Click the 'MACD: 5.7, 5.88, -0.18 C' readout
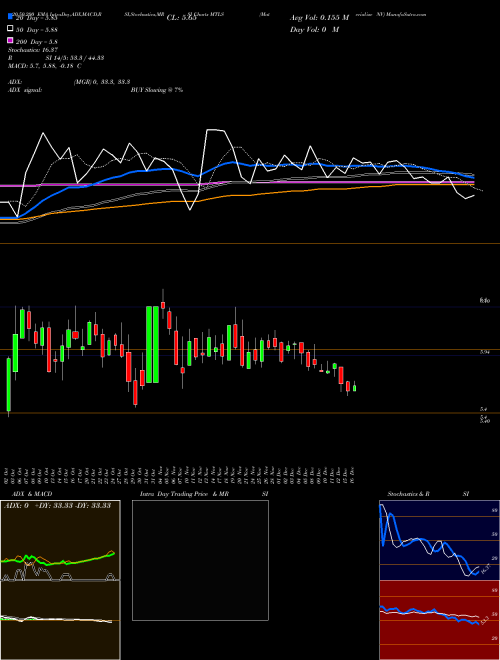This screenshot has width=500, height=660. pyautogui.click(x=45, y=66)
